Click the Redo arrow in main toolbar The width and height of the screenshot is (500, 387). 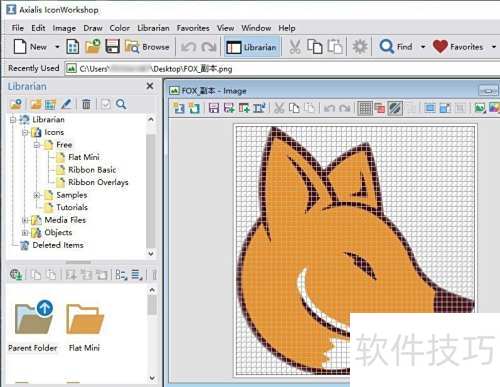[209, 47]
